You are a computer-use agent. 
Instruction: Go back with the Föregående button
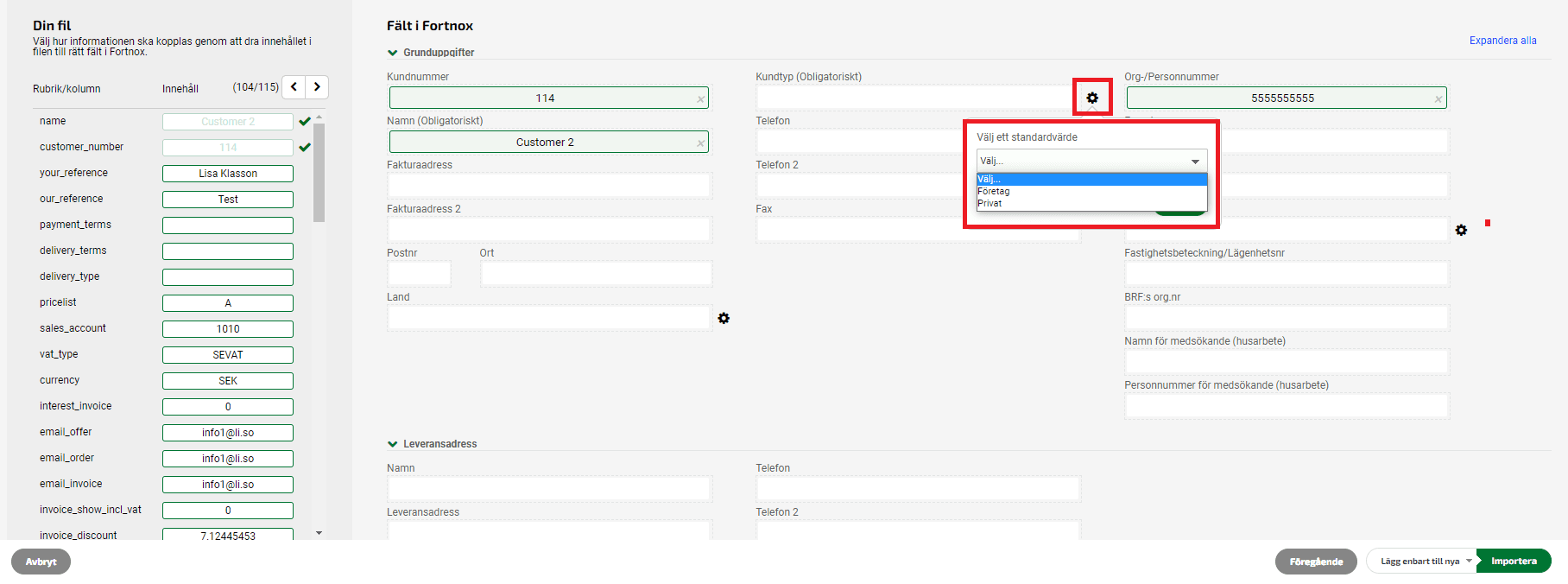pyautogui.click(x=1316, y=562)
